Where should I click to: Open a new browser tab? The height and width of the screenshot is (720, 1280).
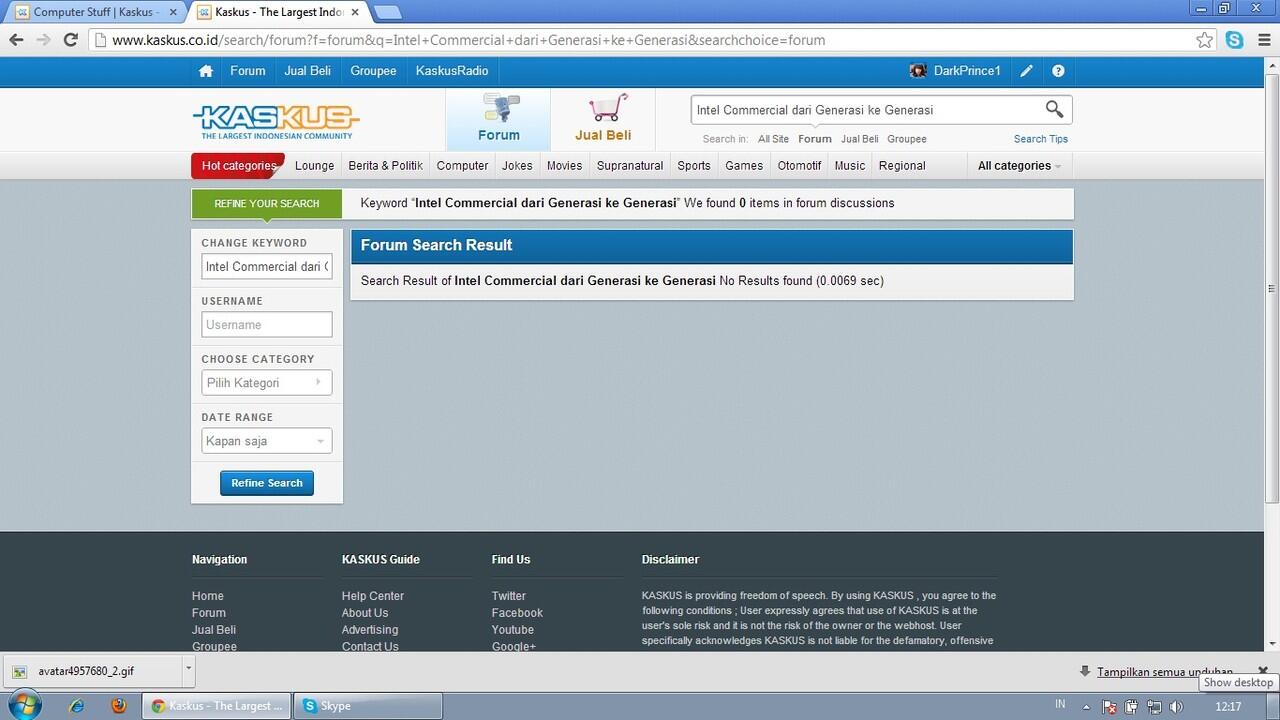387,12
